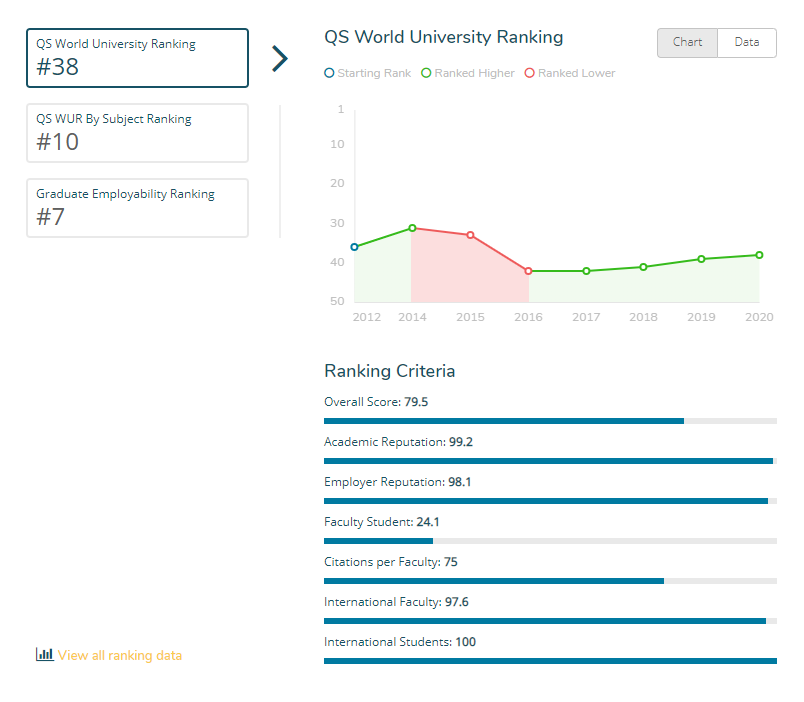Click the Employer Reputation progress bar

[550, 501]
